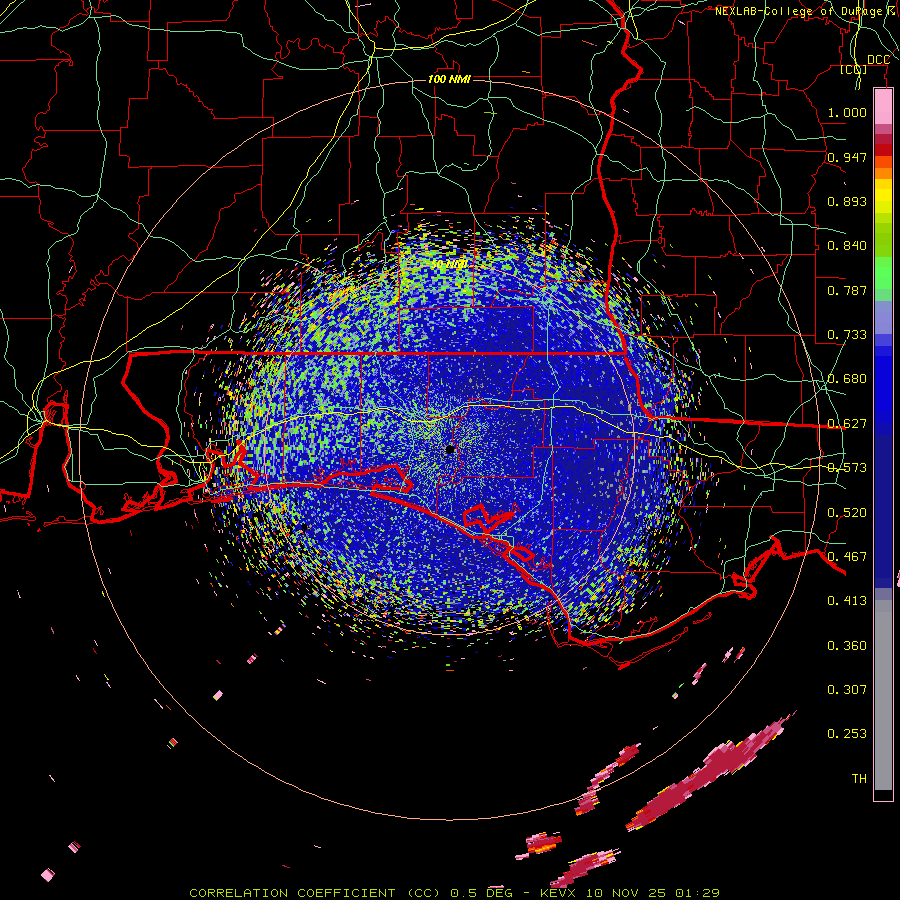Click the Correlation Coefficient KEVX caption text
The height and width of the screenshot is (900, 900).
click(x=454, y=893)
